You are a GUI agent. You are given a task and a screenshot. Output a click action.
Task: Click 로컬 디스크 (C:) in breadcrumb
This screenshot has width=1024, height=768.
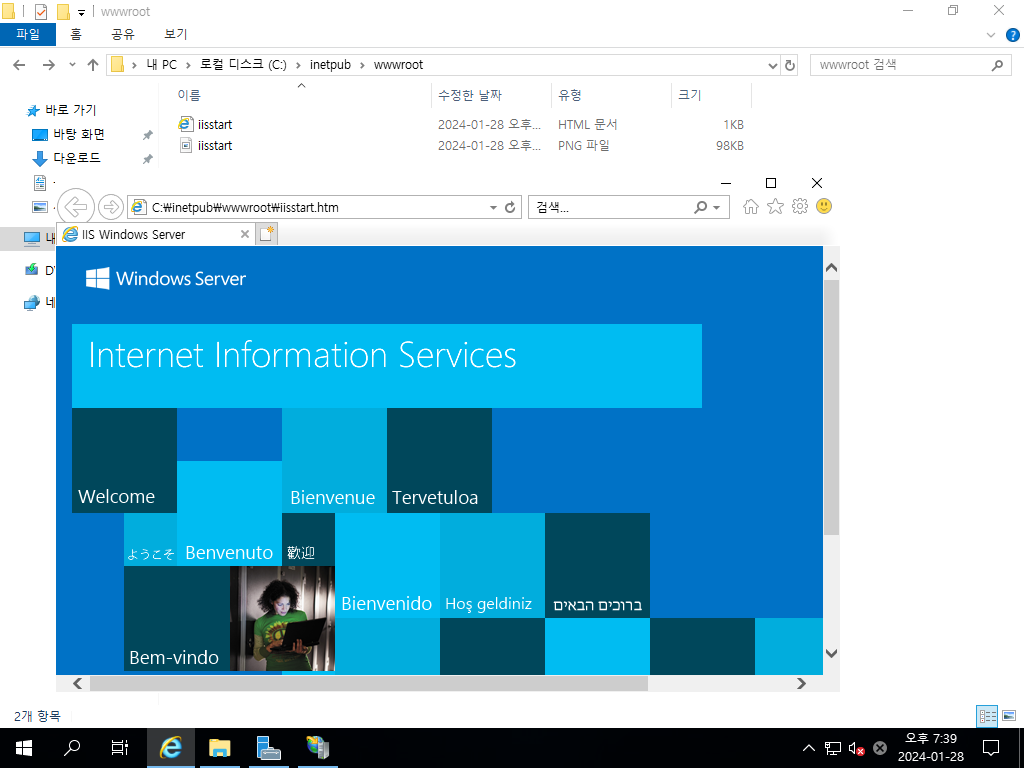(x=243, y=65)
